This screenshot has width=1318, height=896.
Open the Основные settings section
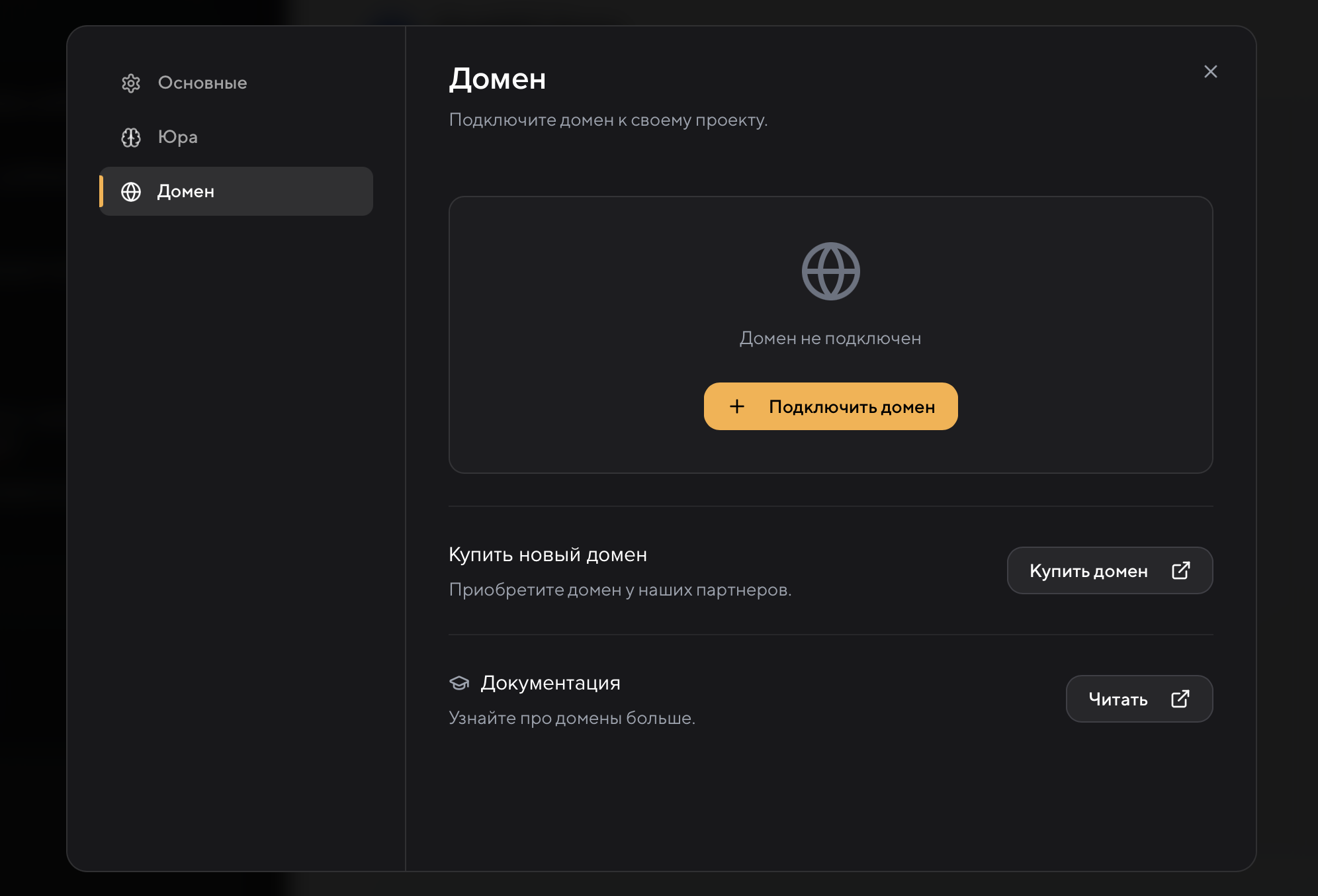coord(202,83)
